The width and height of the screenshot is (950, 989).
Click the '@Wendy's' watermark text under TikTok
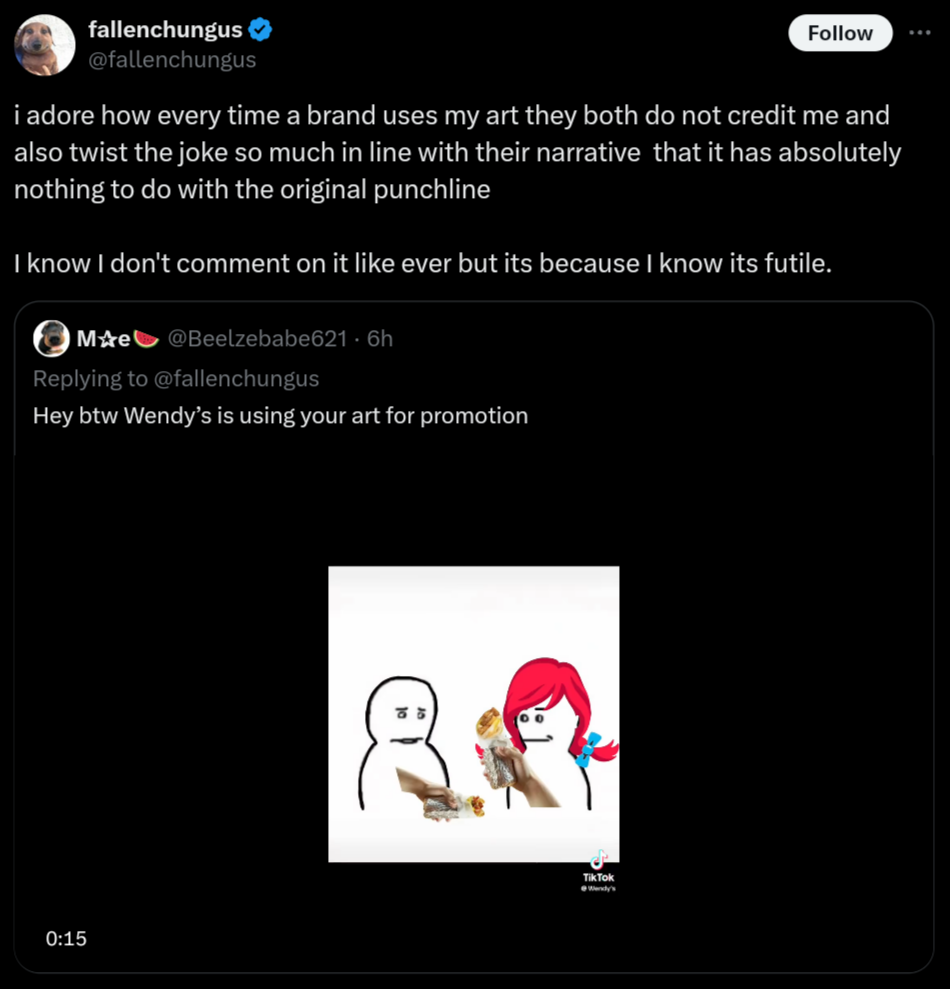(x=599, y=888)
